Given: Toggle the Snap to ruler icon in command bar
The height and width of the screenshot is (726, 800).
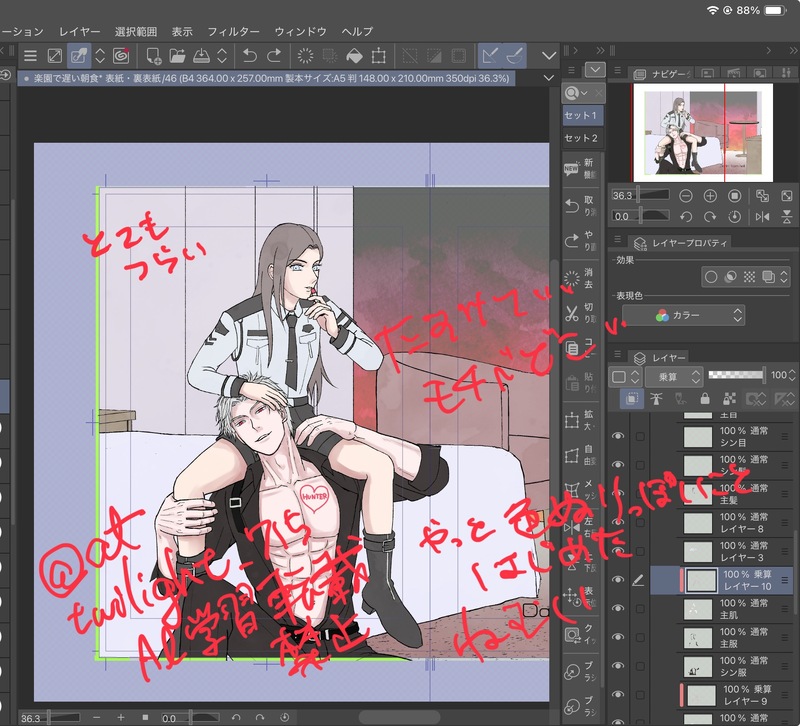Looking at the screenshot, I should click(490, 55).
